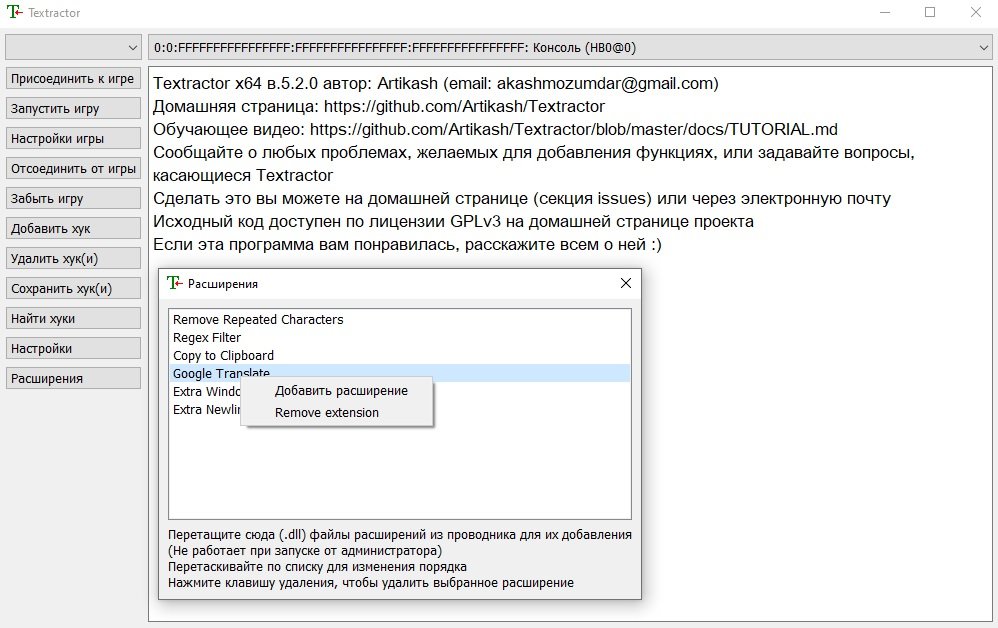Click the Textractor logo in main title bar
998x628 pixels.
14,12
